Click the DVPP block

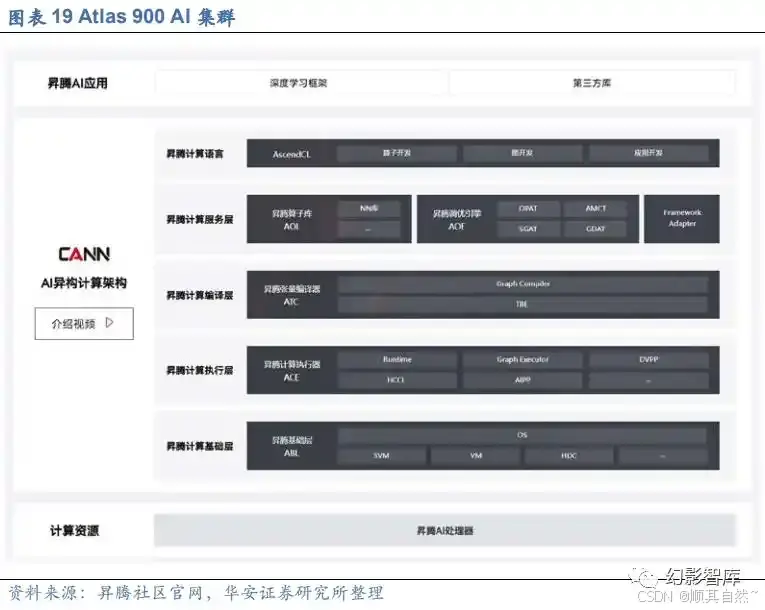point(649,360)
